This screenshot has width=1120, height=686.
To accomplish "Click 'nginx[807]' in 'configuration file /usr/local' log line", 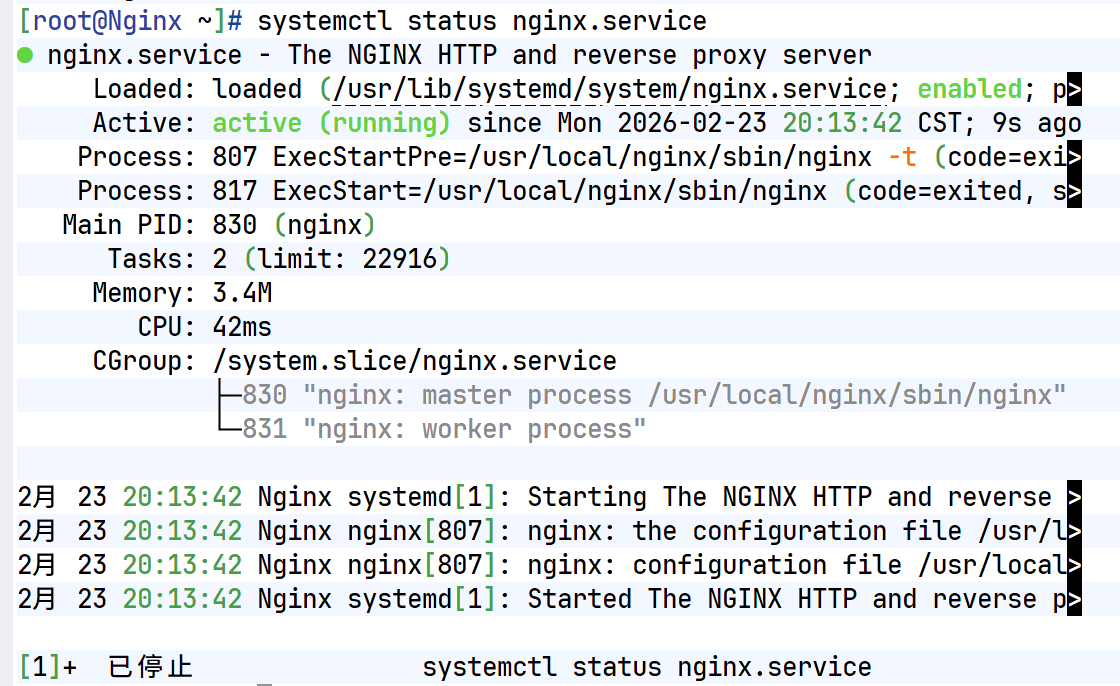I will click(x=421, y=565).
